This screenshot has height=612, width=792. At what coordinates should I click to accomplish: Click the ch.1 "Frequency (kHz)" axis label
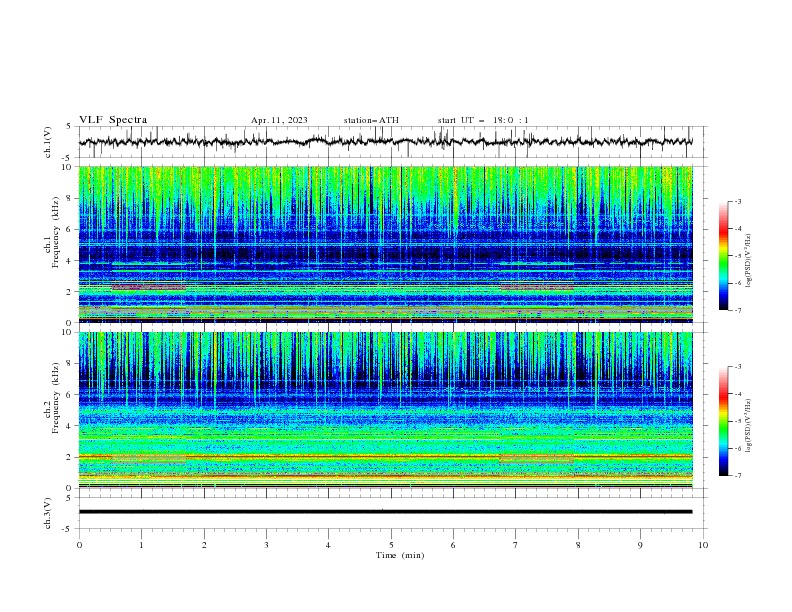55,230
